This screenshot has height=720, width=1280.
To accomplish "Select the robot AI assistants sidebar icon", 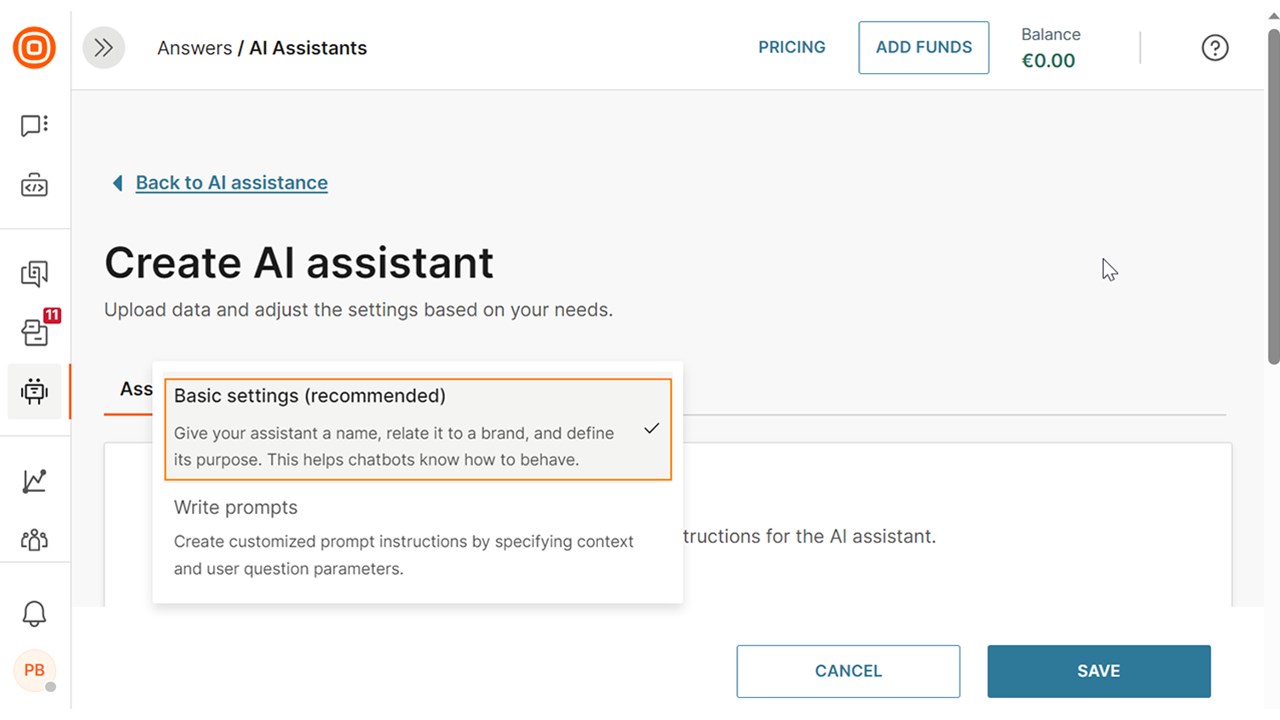I will (34, 391).
